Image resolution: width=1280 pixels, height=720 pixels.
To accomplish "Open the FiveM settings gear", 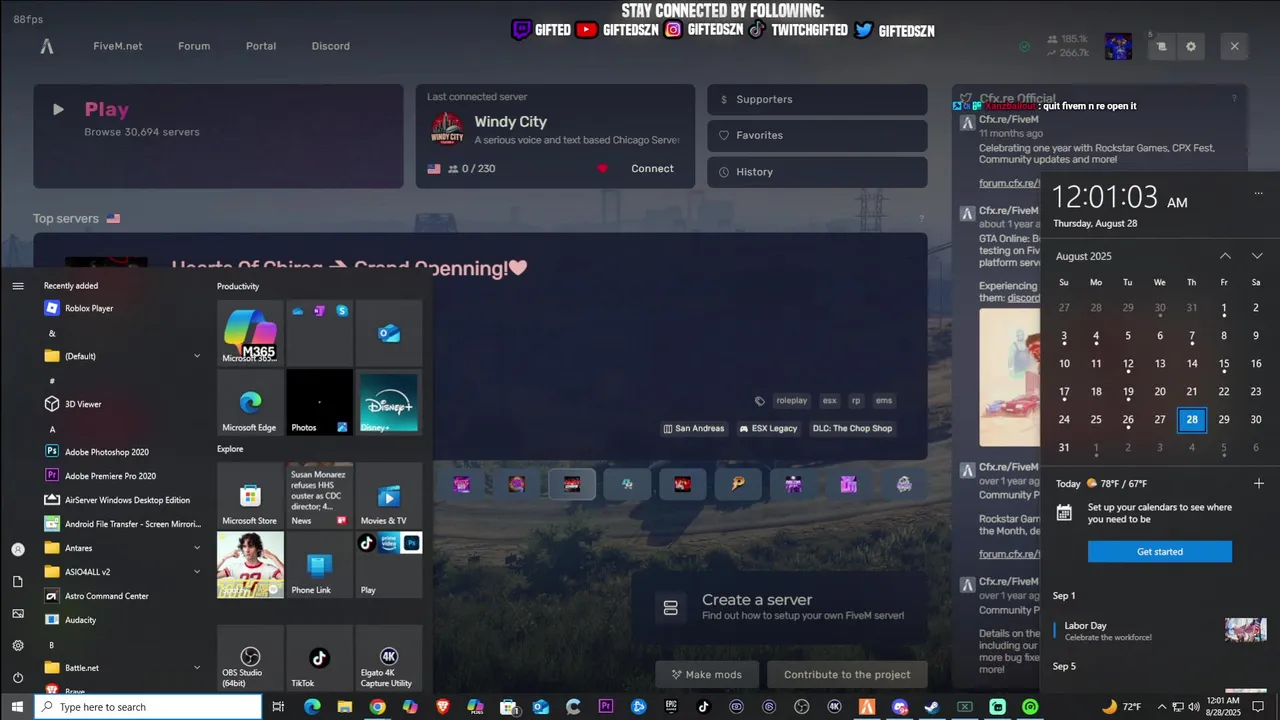I will click(1191, 46).
